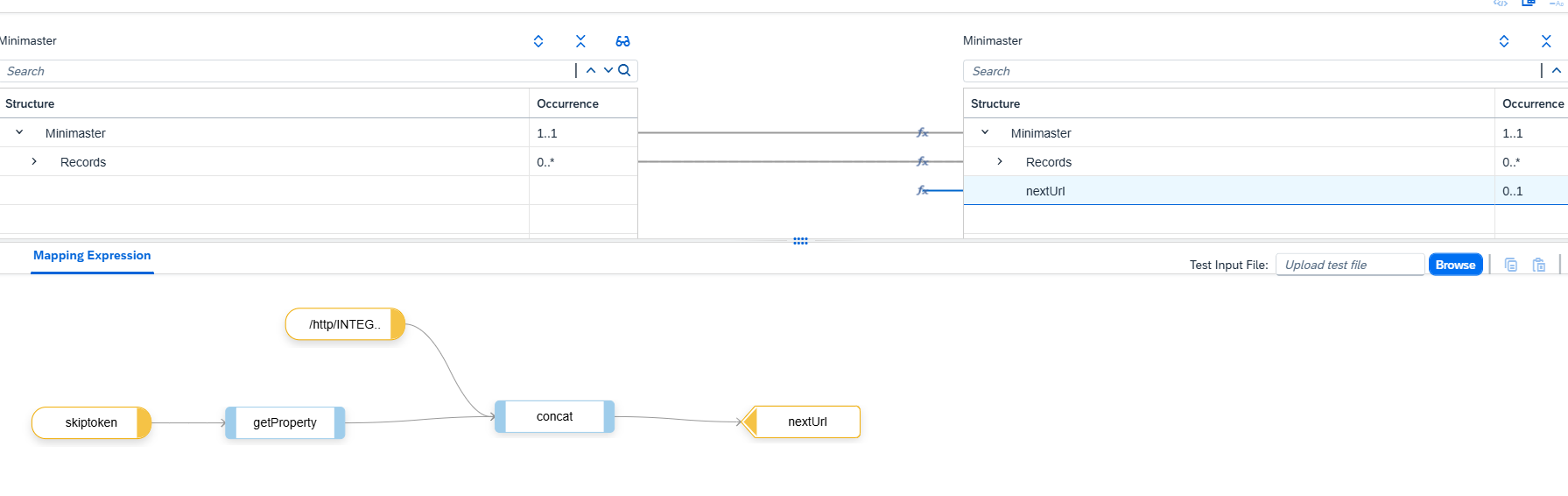Collapse the source Minimaster root node
1568x496 pixels.
click(x=19, y=132)
